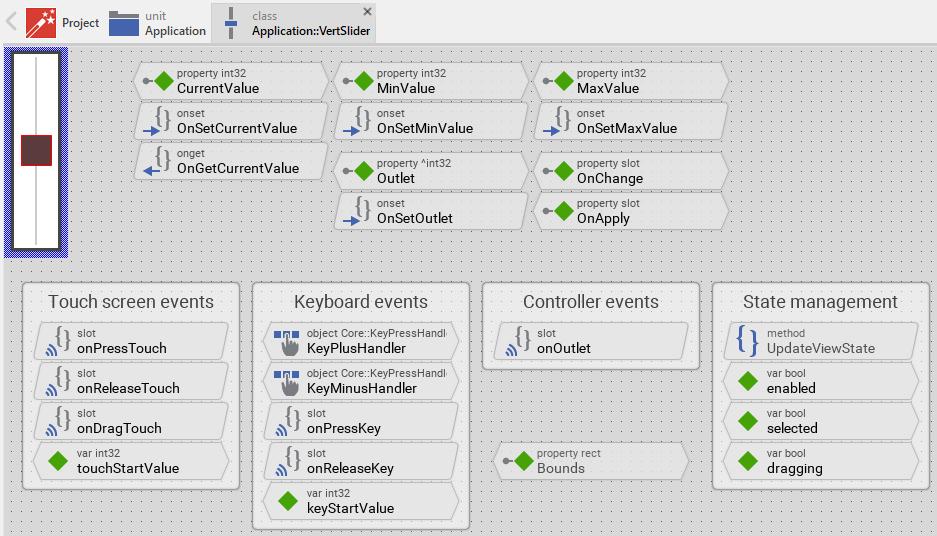Image resolution: width=937 pixels, height=536 pixels.
Task: Close the Application::VertSlider class tab
Action: click(367, 11)
